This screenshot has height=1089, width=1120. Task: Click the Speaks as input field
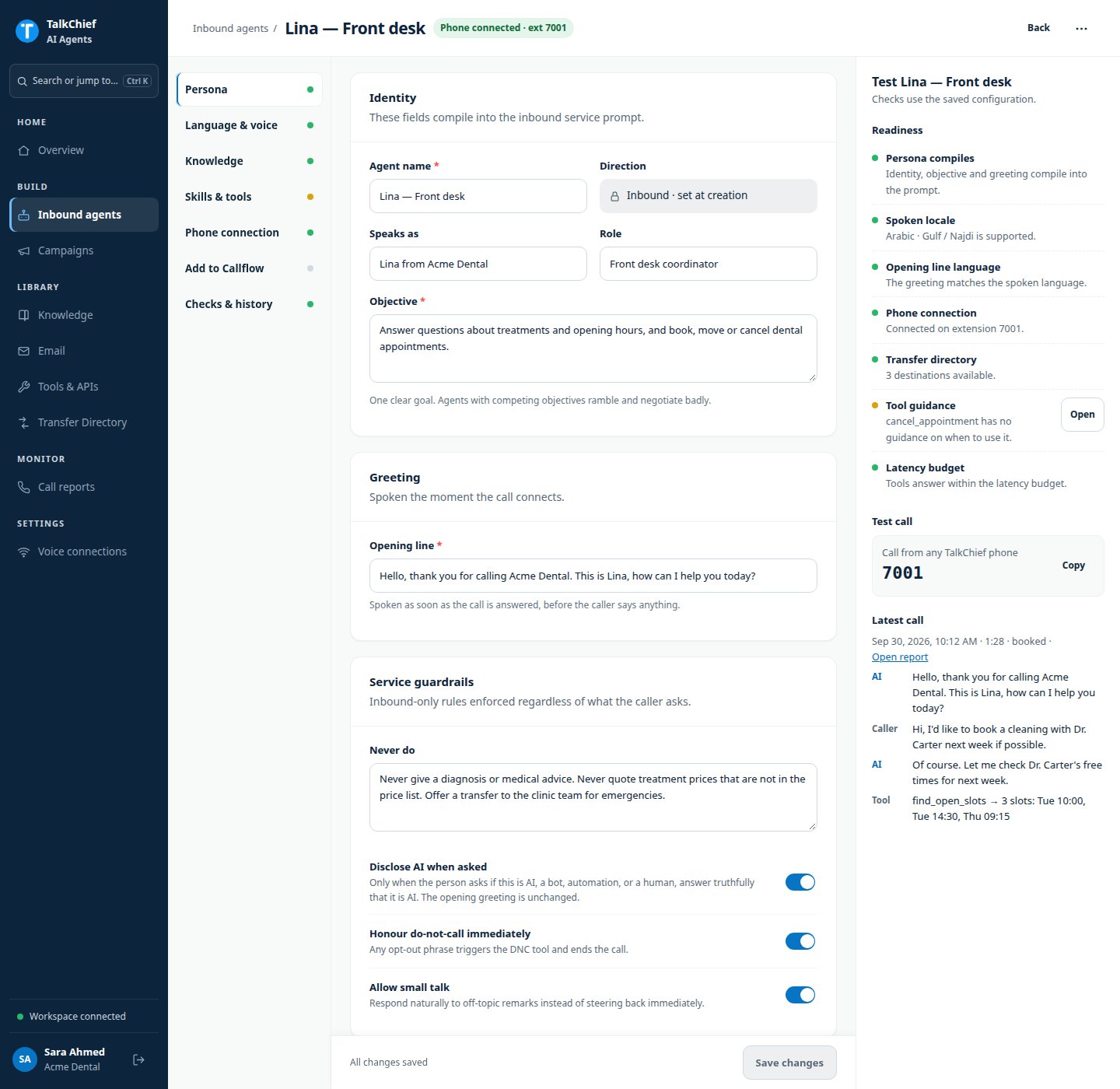478,264
